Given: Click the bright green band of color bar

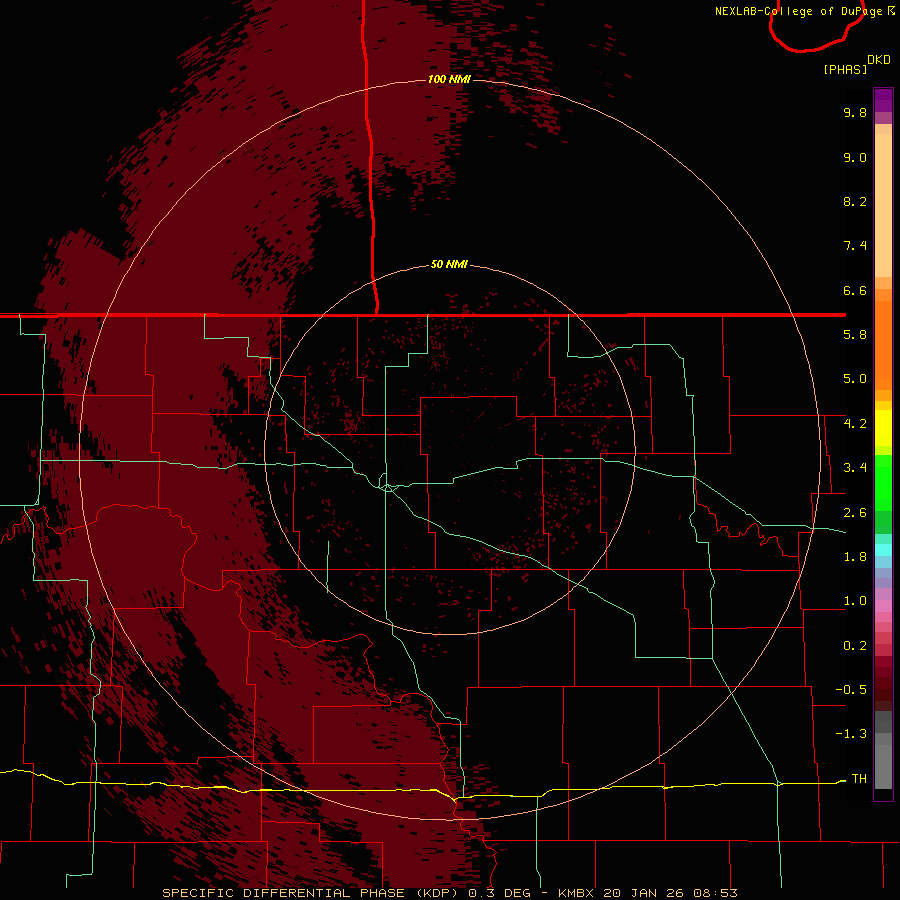Looking at the screenshot, I should tap(883, 482).
